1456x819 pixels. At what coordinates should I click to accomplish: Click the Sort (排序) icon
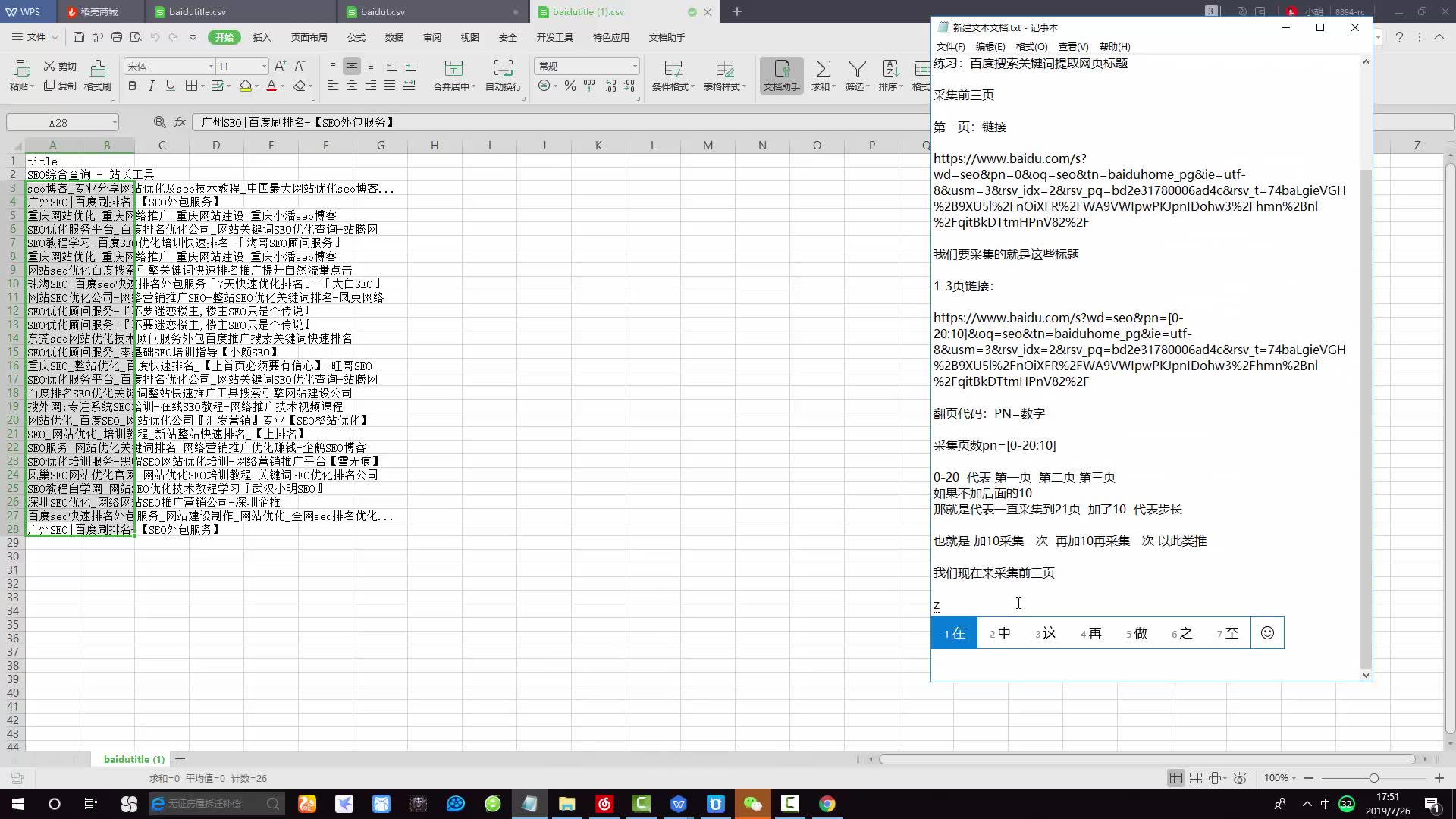pos(890,69)
